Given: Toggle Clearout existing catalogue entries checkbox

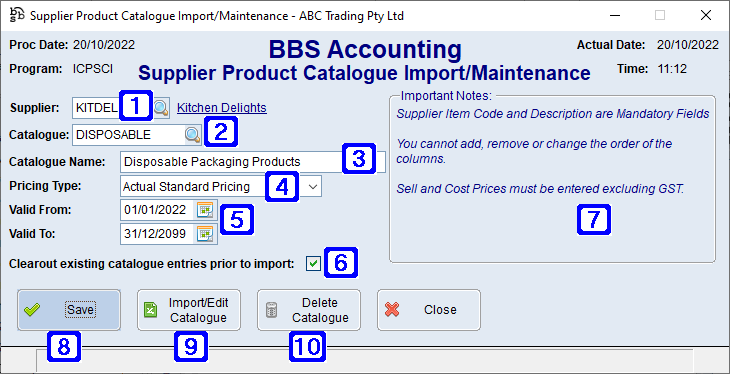Looking at the screenshot, I should tap(313, 264).
